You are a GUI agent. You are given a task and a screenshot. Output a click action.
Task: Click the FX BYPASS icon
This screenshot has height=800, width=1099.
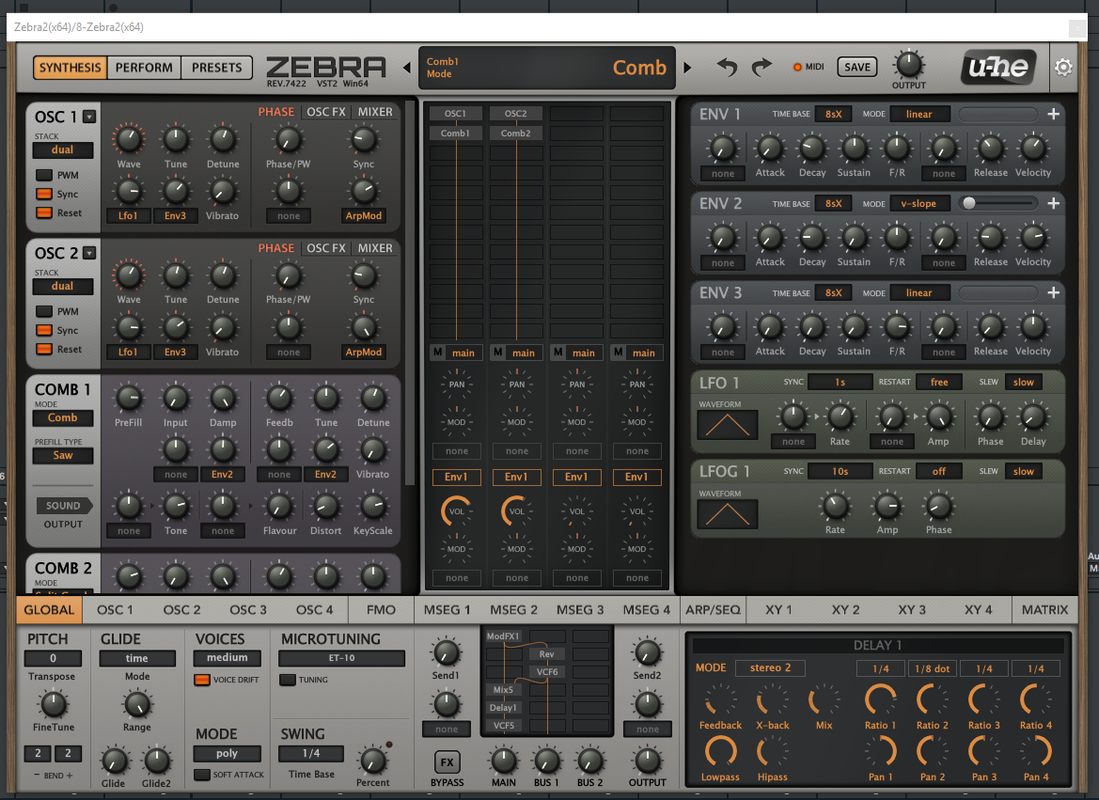447,762
